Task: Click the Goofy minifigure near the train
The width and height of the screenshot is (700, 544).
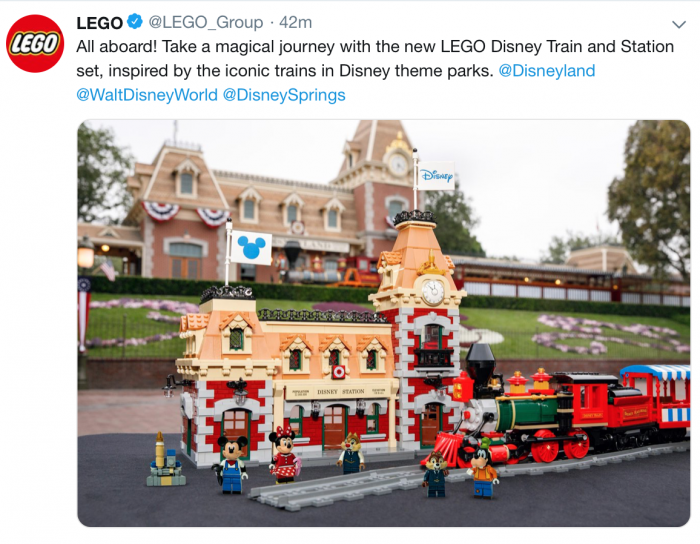Action: point(483,469)
